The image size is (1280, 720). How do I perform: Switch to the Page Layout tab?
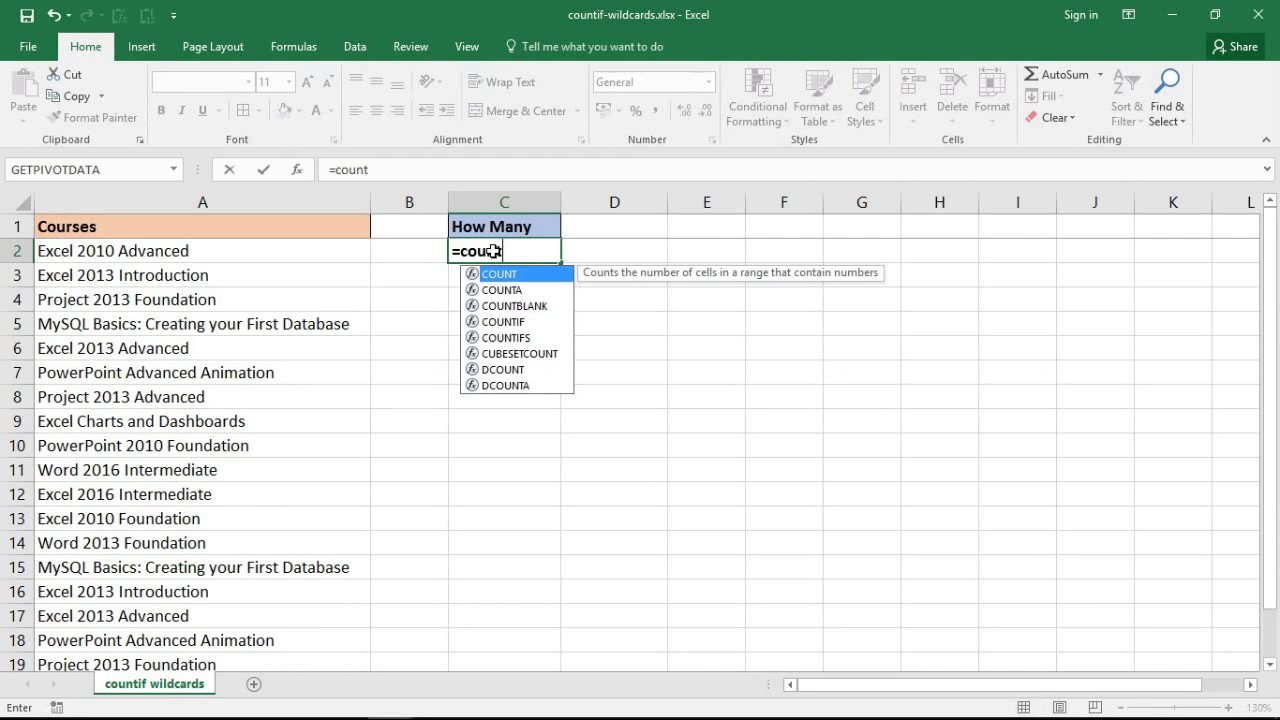(213, 47)
